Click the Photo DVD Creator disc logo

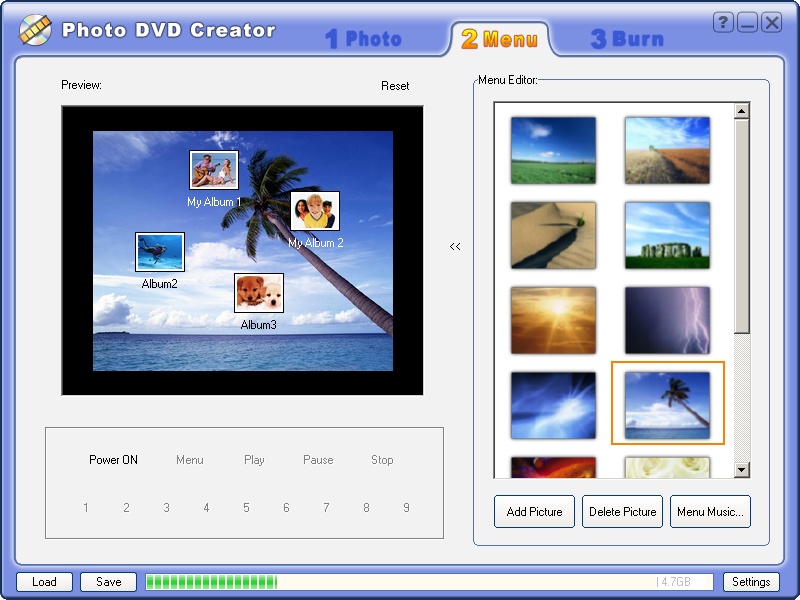click(x=35, y=30)
